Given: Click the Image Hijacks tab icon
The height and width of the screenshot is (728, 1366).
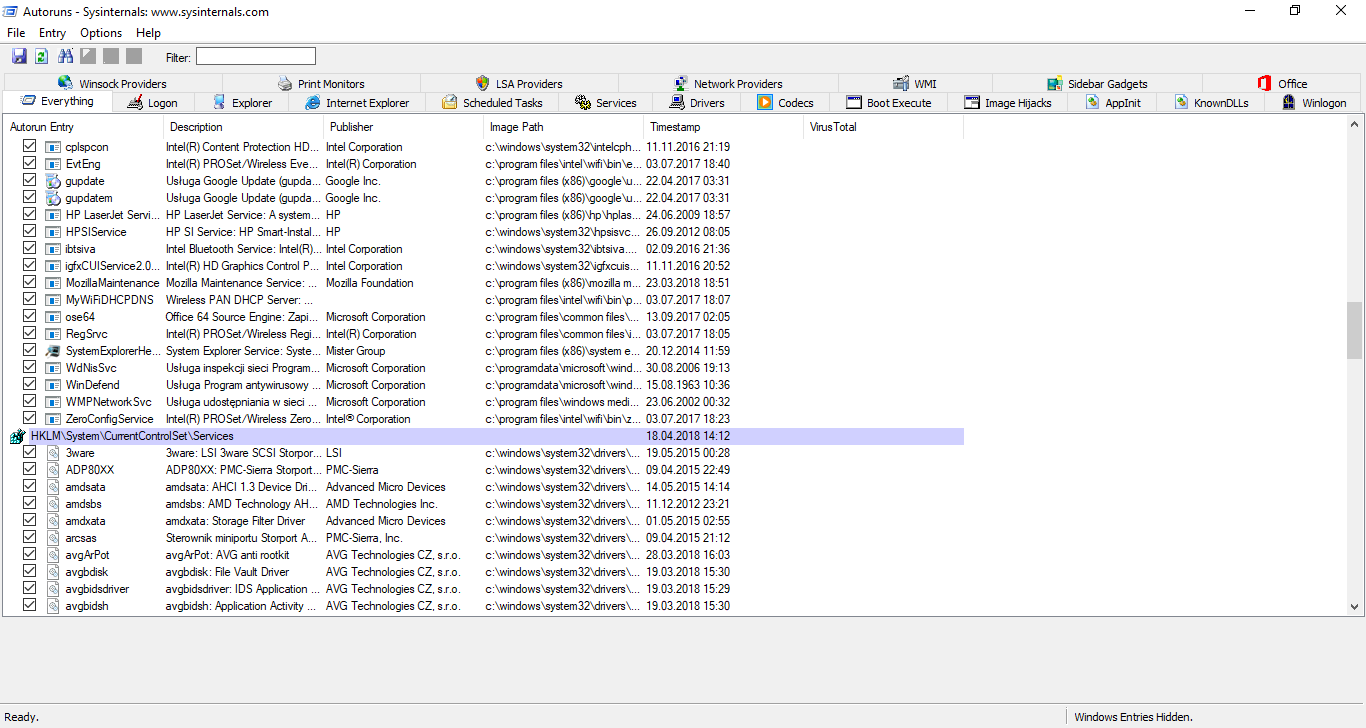Looking at the screenshot, I should 972,102.
